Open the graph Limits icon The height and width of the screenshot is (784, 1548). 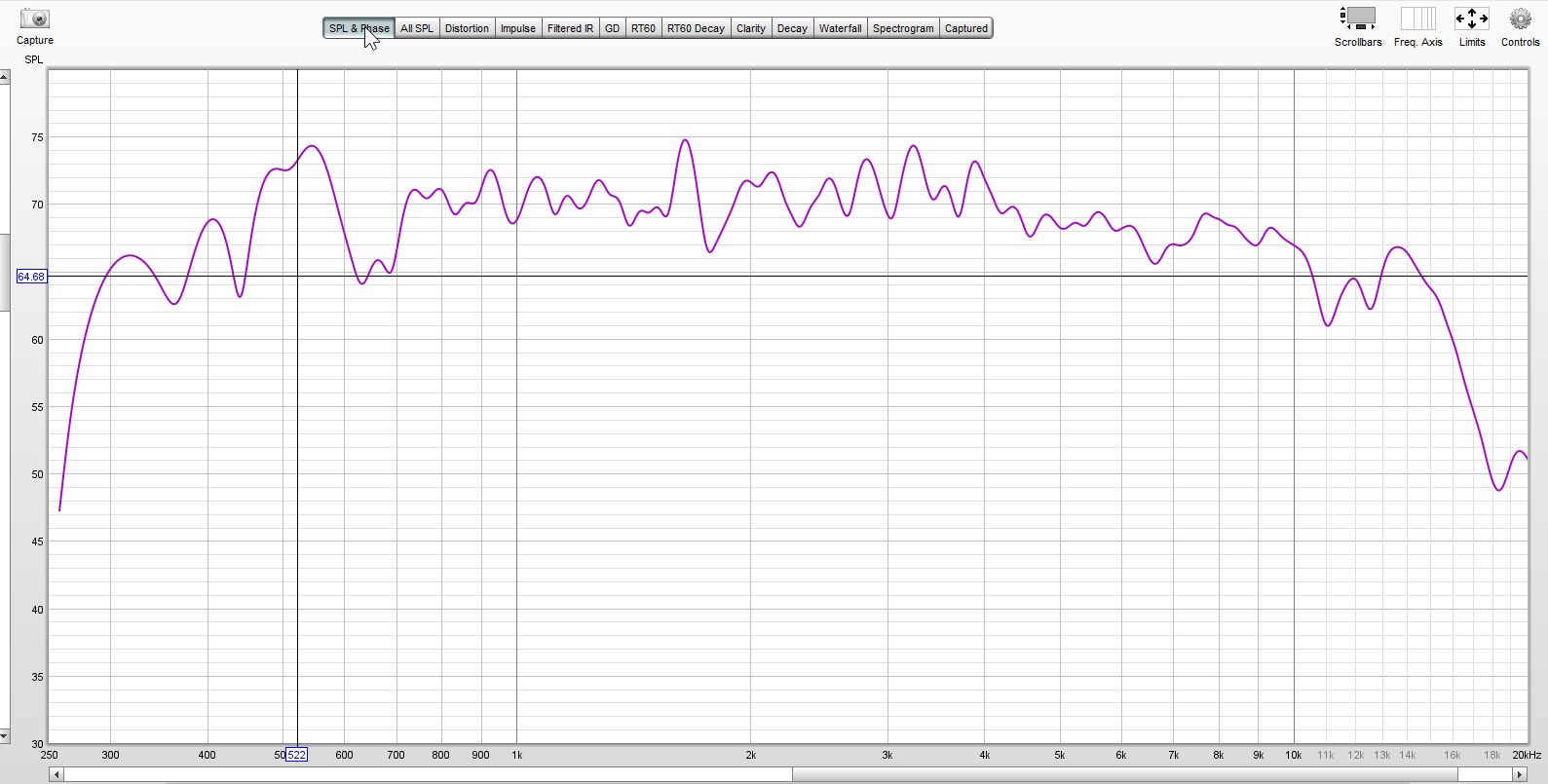click(x=1471, y=18)
